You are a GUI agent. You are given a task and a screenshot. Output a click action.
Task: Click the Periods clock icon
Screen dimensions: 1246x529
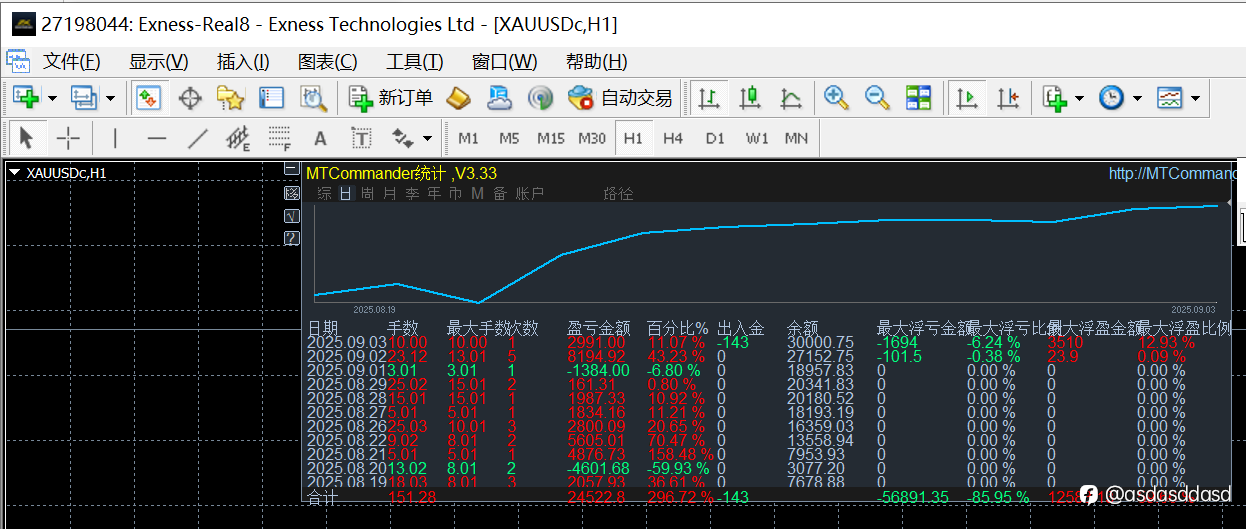point(1111,98)
